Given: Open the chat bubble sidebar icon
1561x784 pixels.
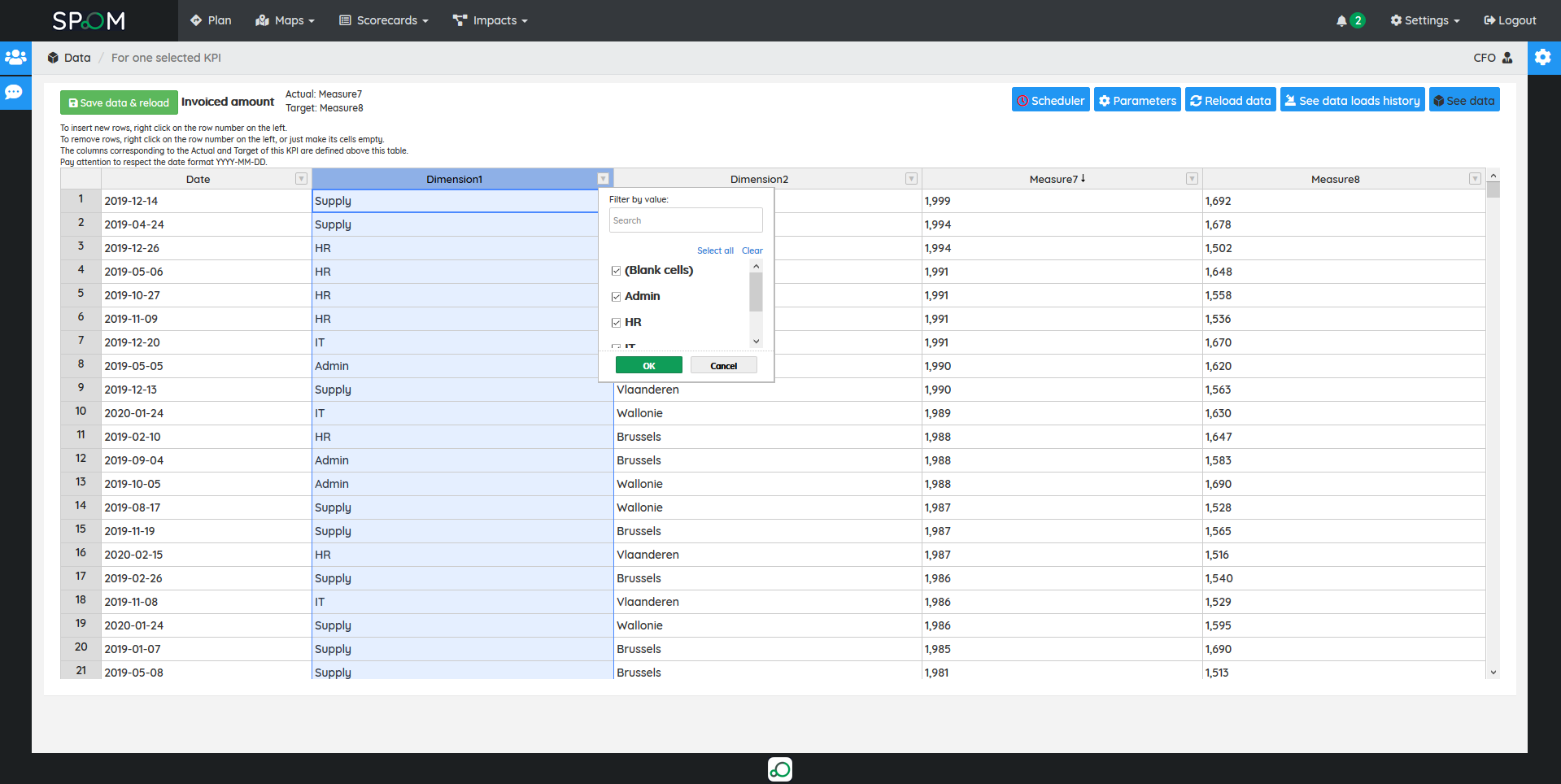Looking at the screenshot, I should click(x=15, y=92).
